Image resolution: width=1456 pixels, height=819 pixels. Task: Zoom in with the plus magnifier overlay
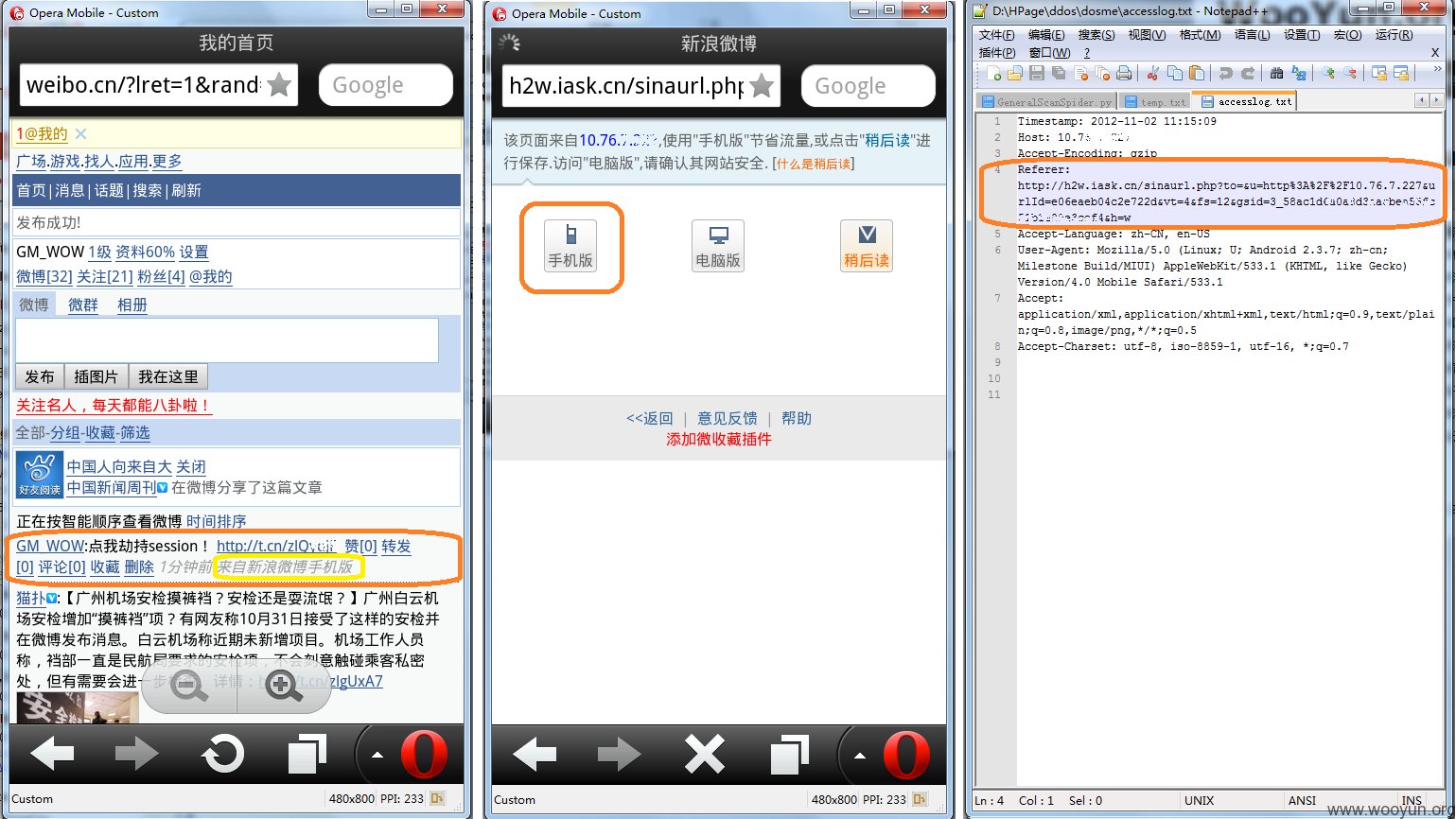click(x=283, y=686)
